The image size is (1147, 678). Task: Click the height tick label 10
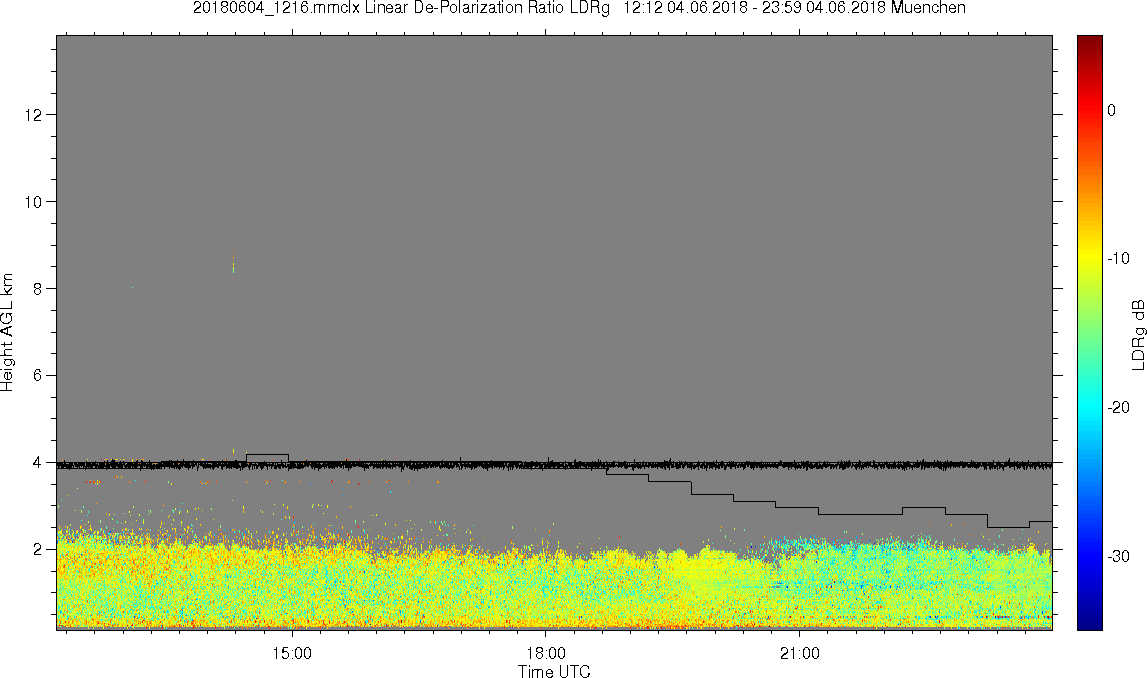pyautogui.click(x=32, y=202)
